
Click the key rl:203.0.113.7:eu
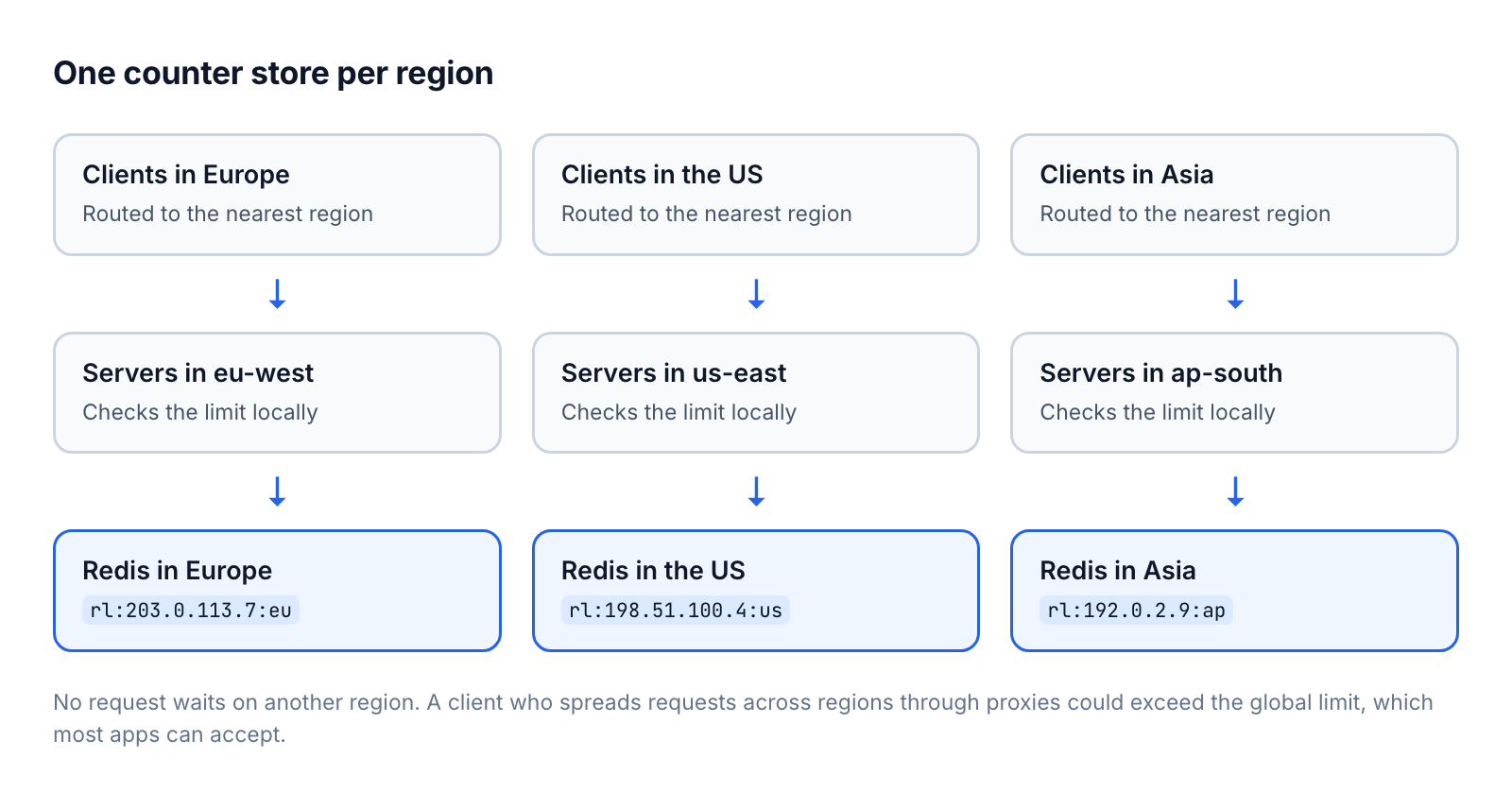[191, 611]
